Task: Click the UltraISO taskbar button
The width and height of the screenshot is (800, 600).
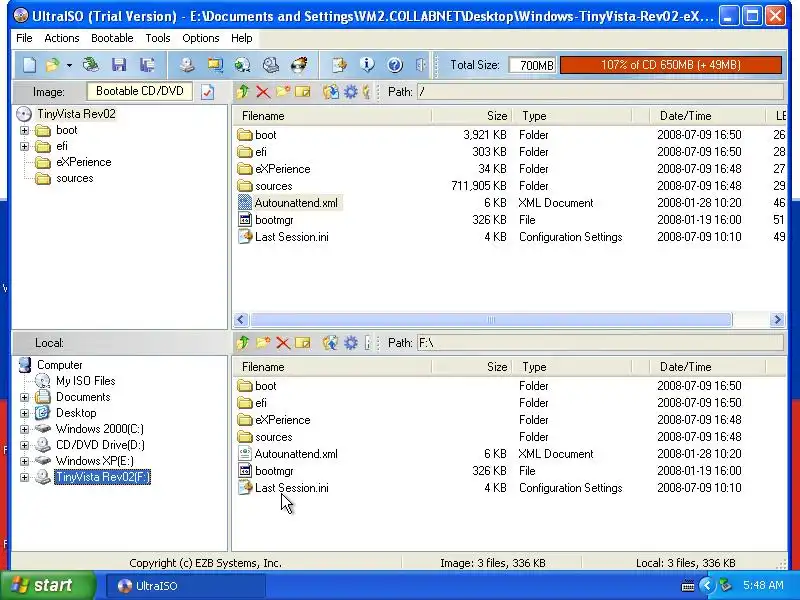Action: click(186, 586)
